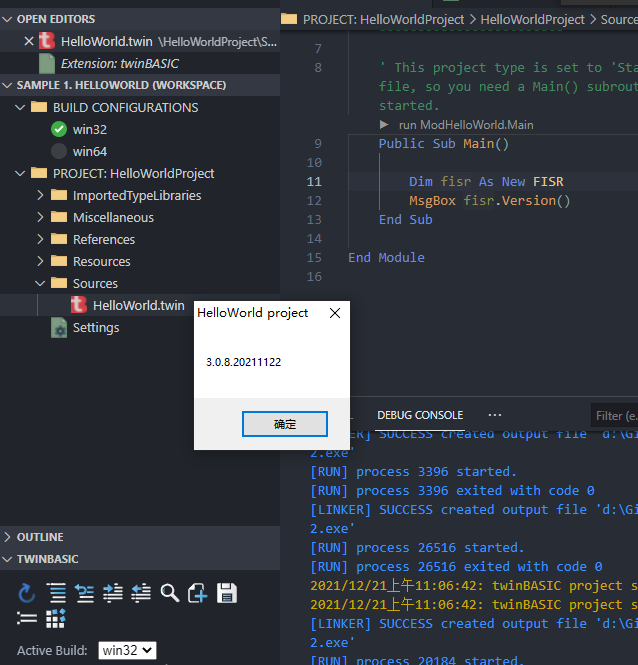Click the code 'Public Sub Main()'

443,144
